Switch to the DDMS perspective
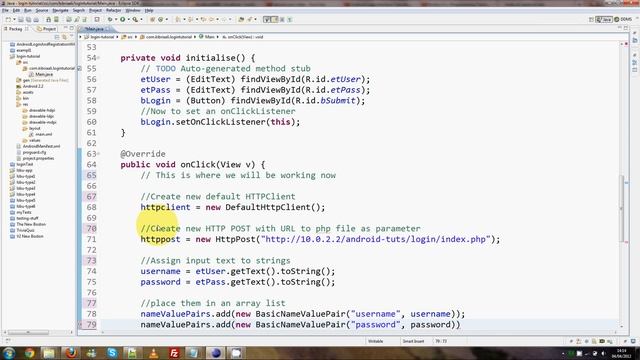The image size is (640, 360). [x=623, y=19]
